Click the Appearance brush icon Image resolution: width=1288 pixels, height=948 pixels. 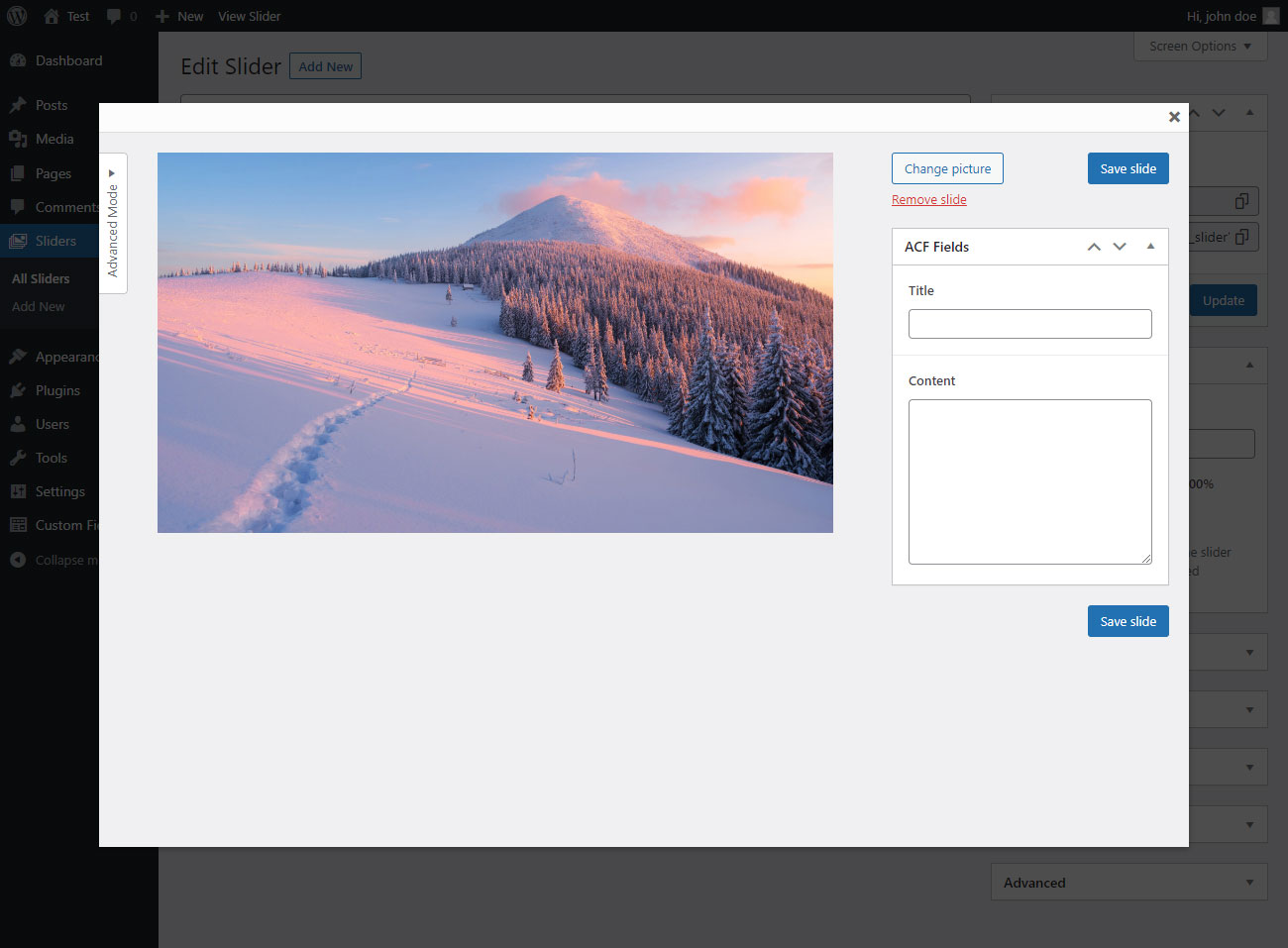coord(18,357)
